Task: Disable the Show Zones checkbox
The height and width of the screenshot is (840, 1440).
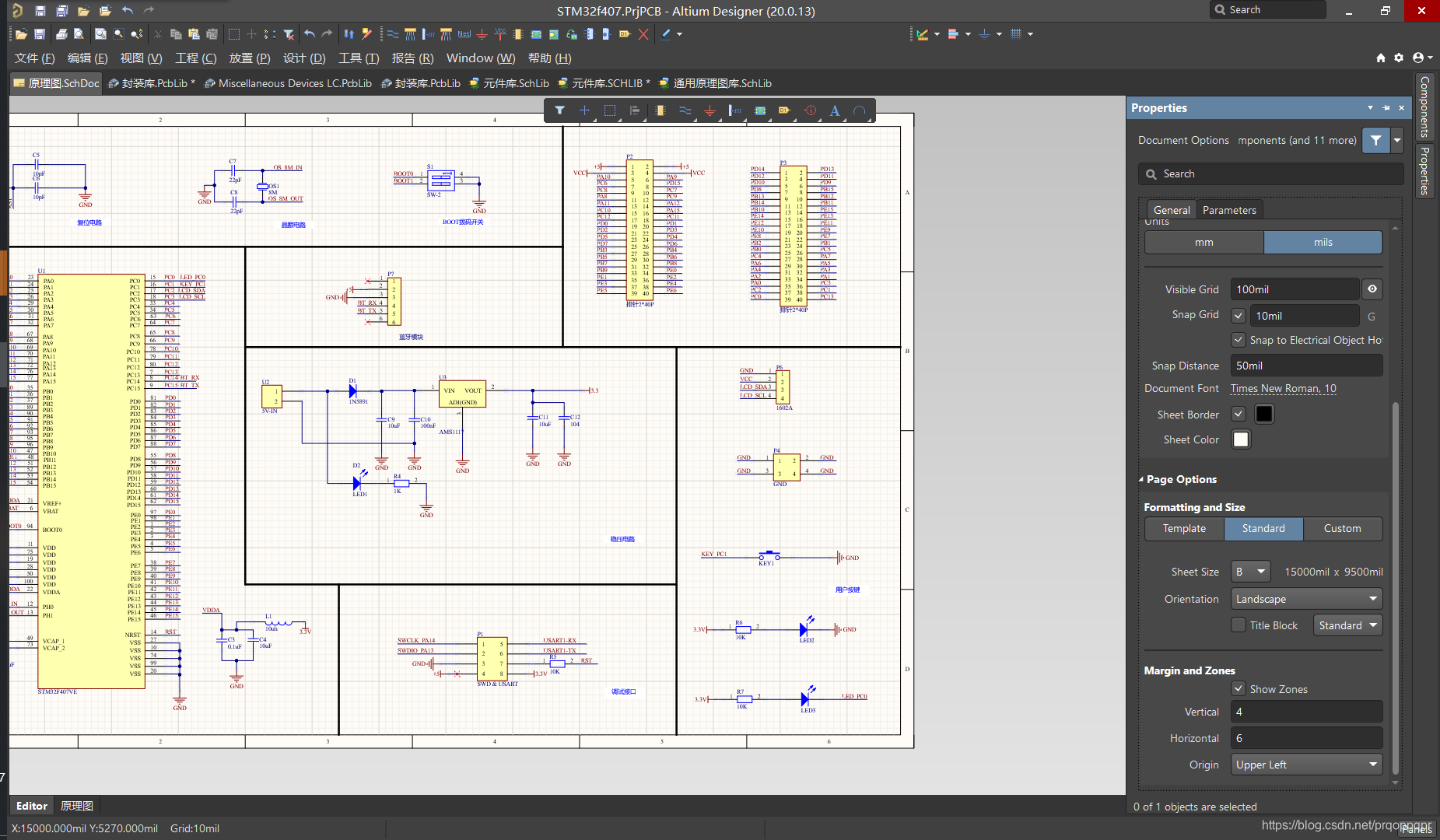Action: [x=1239, y=689]
